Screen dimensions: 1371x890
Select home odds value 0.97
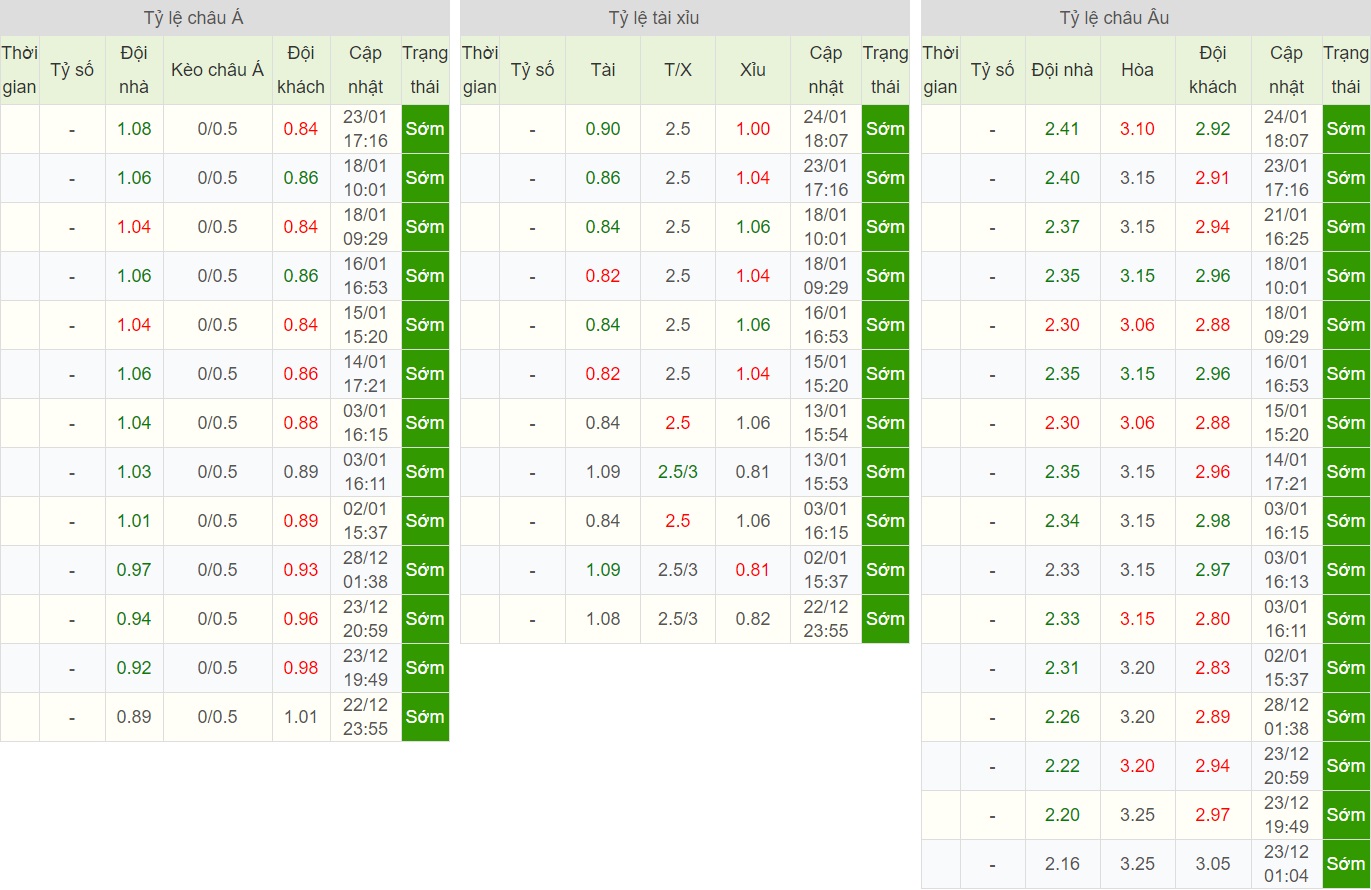(134, 570)
